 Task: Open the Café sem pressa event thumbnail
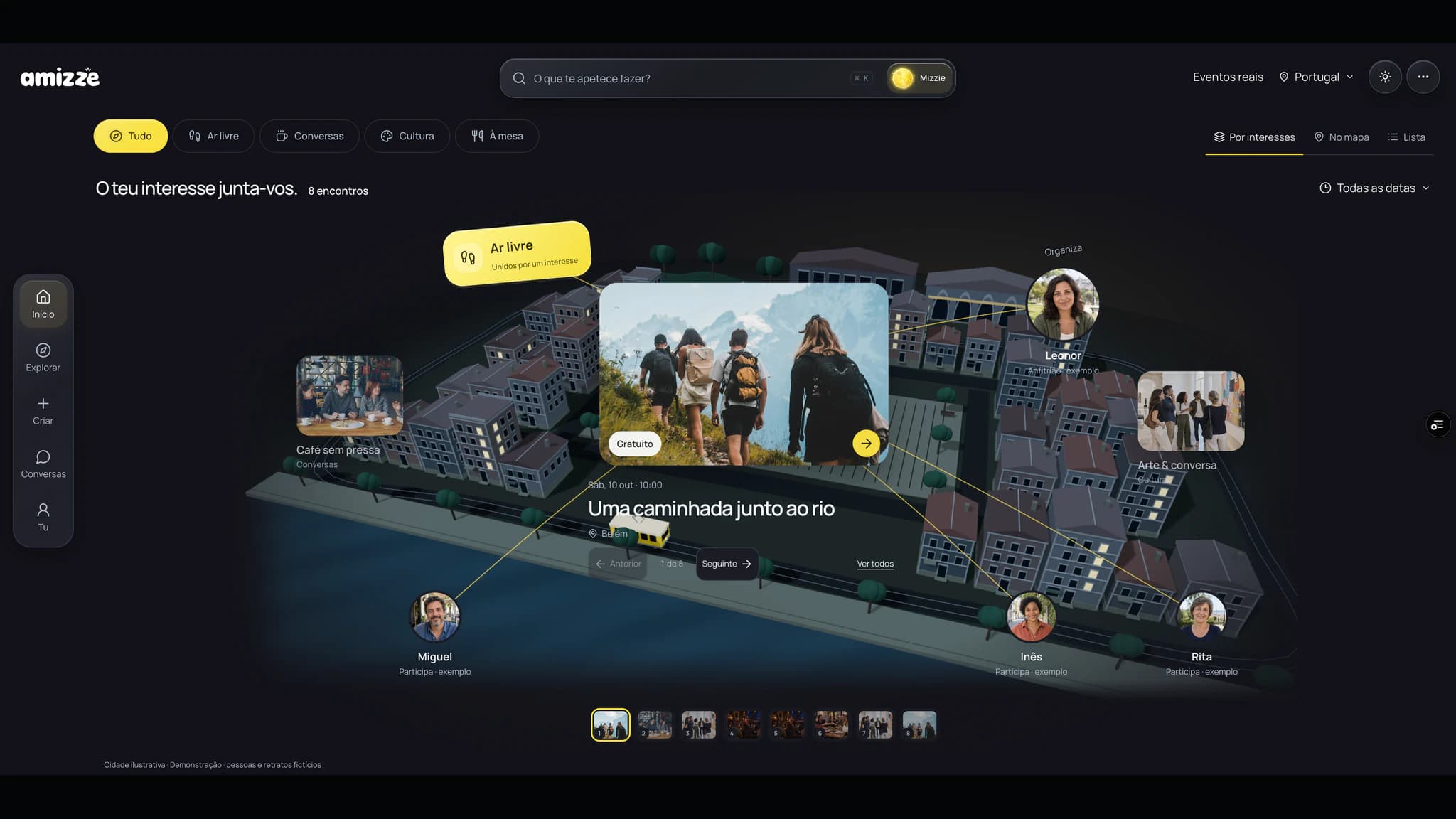pos(350,396)
